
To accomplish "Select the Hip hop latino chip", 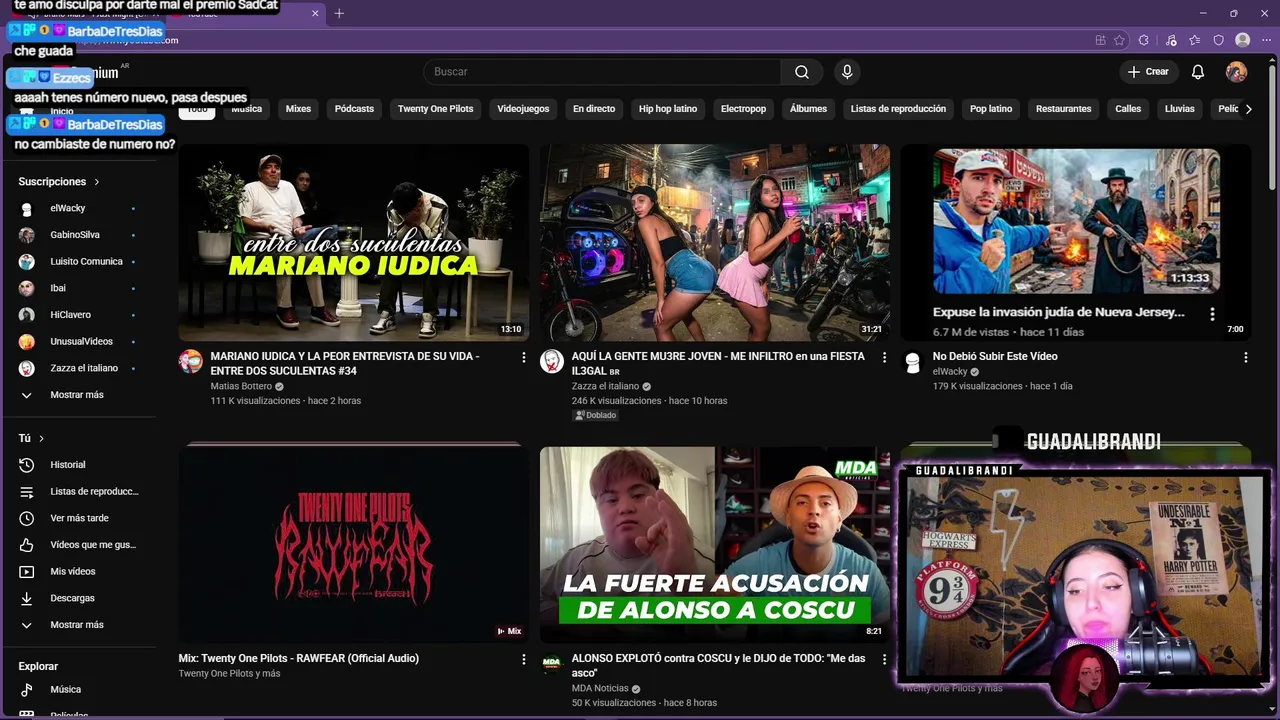I will click(668, 109).
